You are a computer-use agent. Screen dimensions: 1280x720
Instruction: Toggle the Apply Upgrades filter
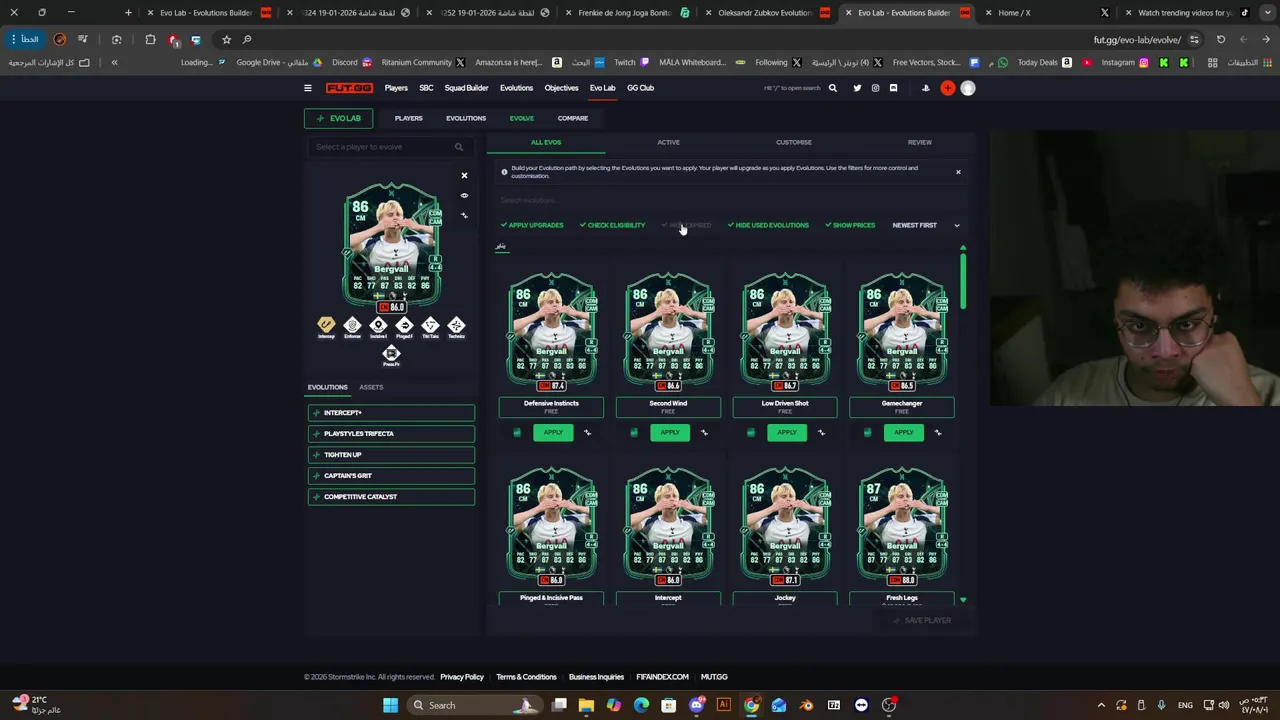click(x=532, y=225)
